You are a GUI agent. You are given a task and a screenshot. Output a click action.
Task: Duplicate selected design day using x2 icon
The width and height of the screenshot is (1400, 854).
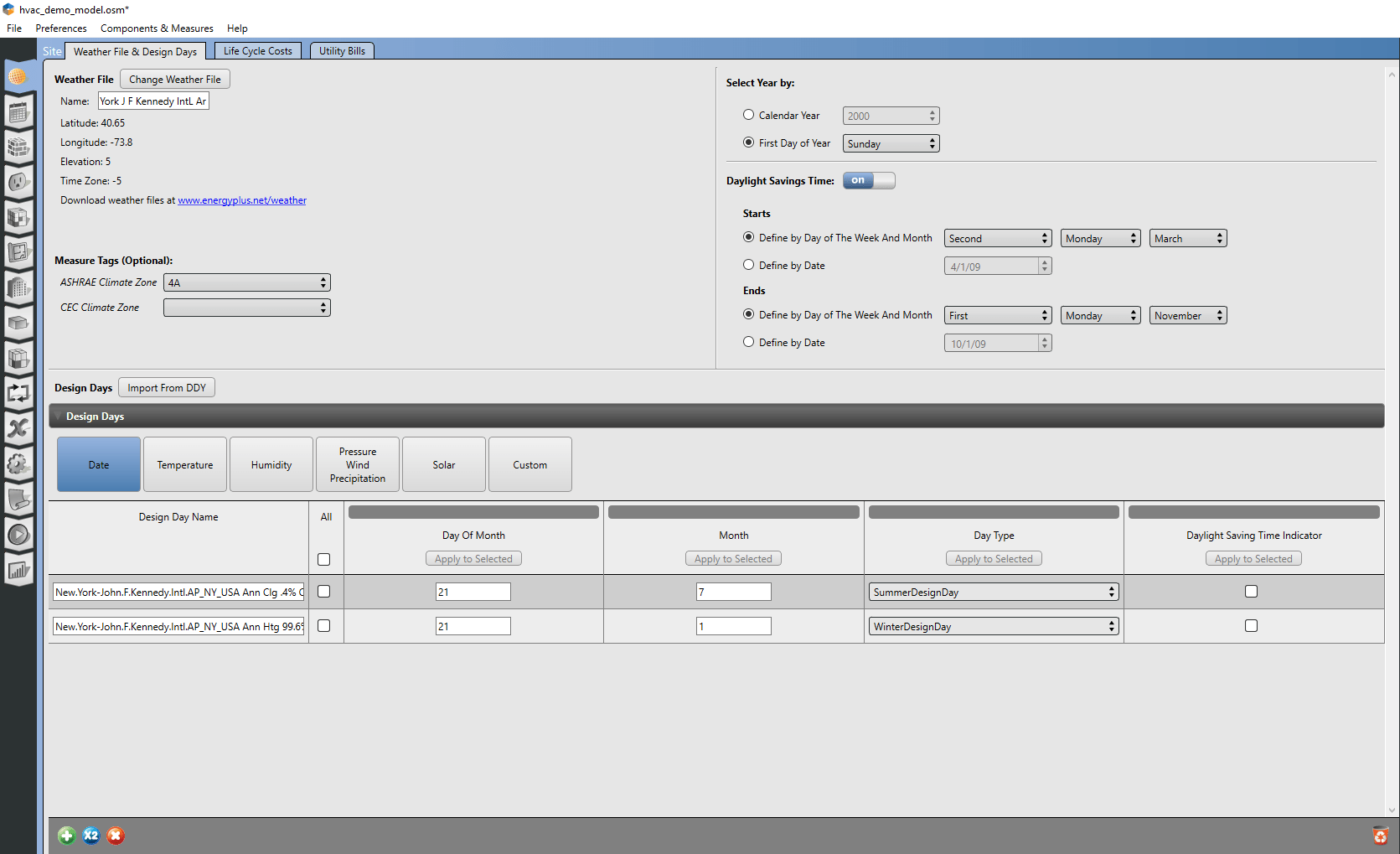(90, 835)
